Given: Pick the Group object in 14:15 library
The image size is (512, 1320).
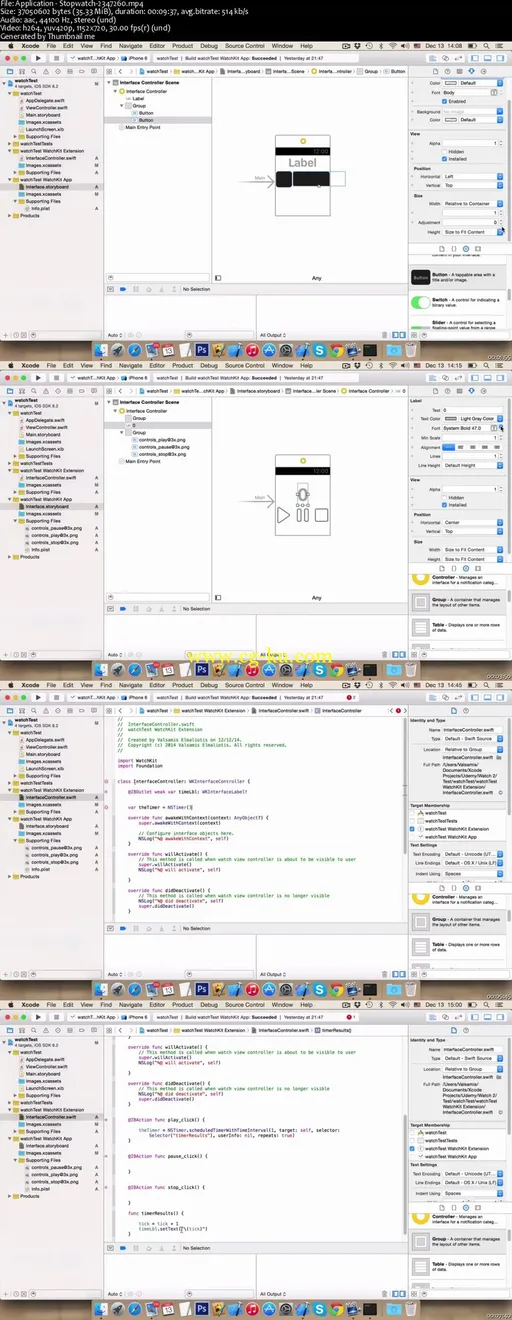Looking at the screenshot, I should (x=458, y=601).
